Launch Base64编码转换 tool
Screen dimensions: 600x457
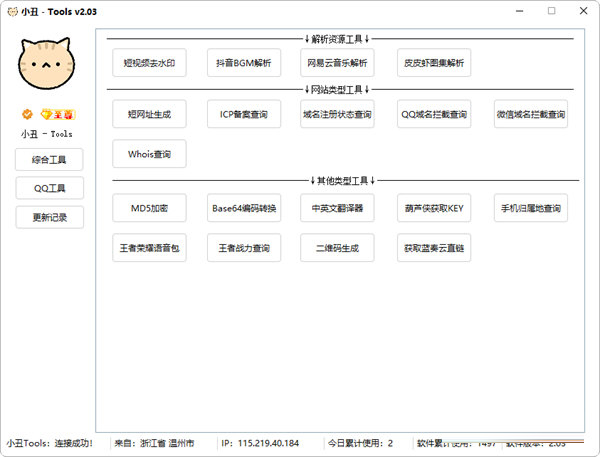click(244, 208)
